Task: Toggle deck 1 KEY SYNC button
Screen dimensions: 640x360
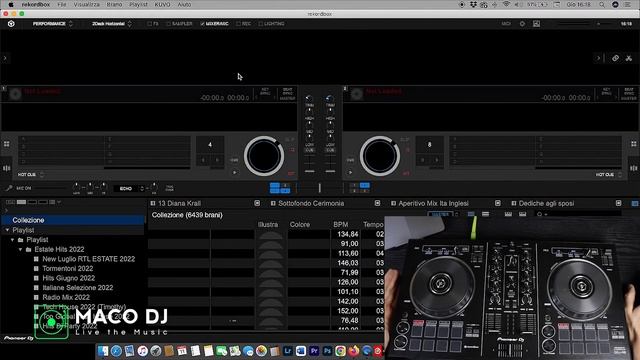Action: pyautogui.click(x=265, y=91)
